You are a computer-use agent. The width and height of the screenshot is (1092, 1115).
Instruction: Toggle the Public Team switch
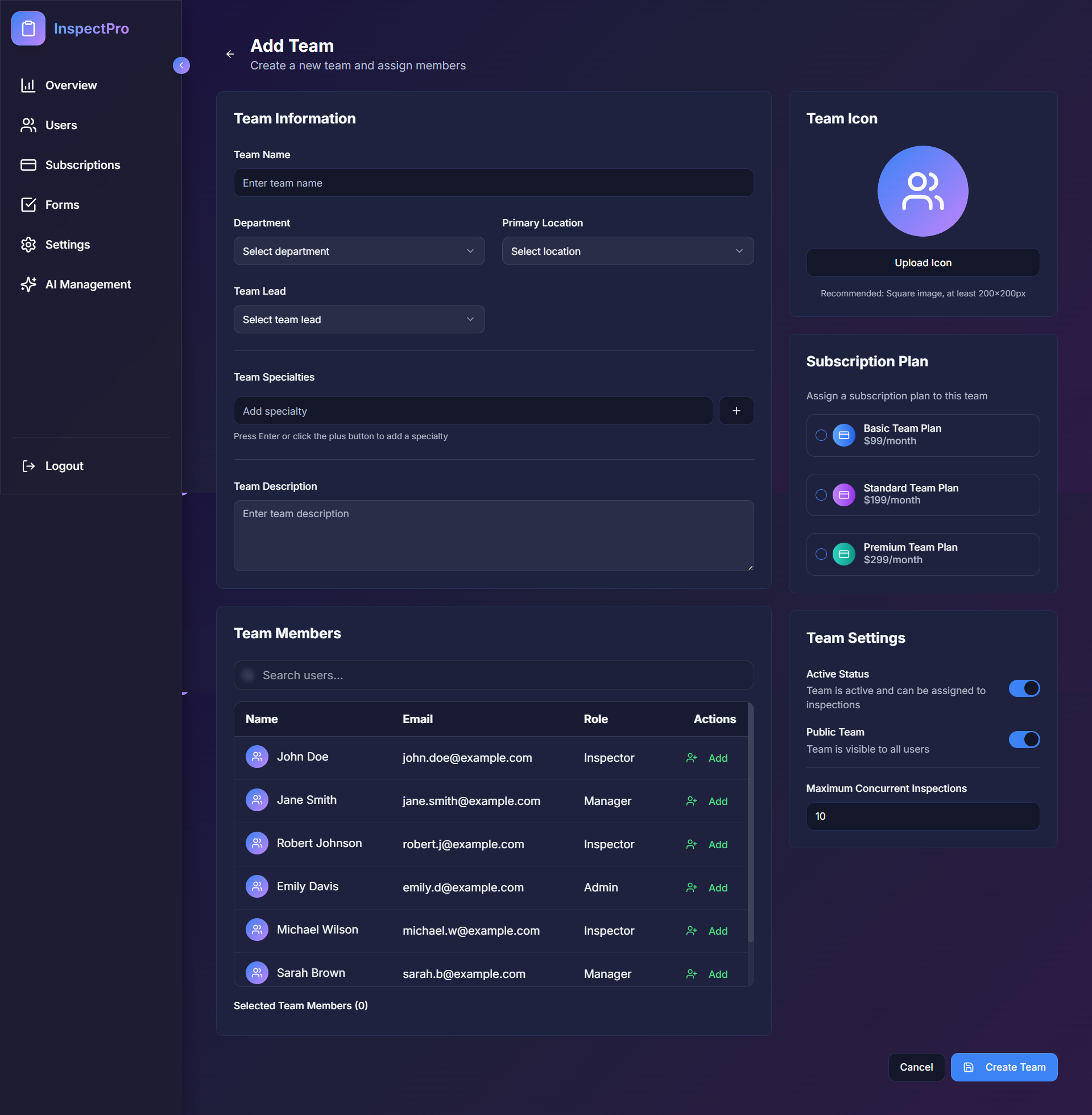1024,740
